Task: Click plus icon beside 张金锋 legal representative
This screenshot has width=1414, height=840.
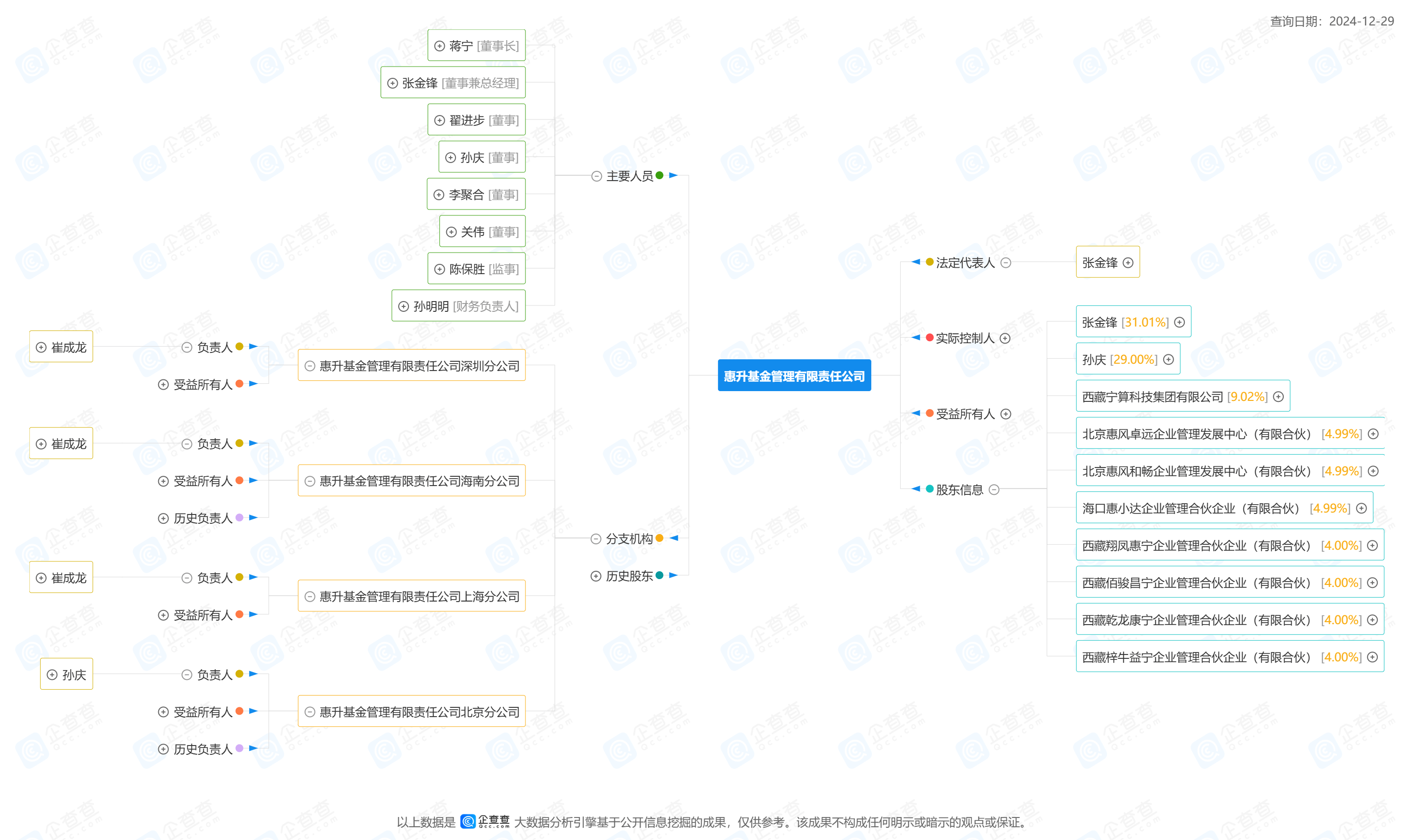Action: [1128, 263]
